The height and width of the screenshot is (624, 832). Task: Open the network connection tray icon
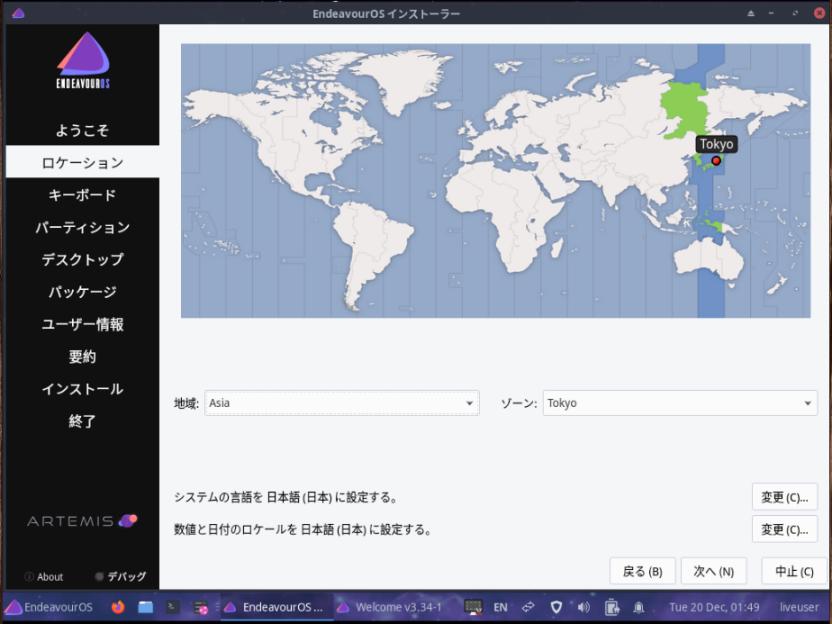tap(528, 607)
